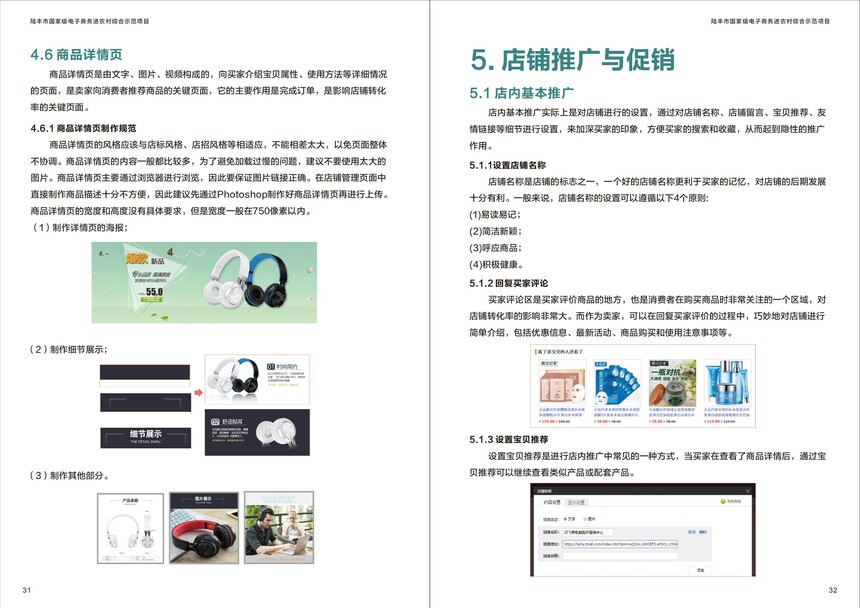Click the step text (3) 制作其他部分

pyautogui.click(x=70, y=475)
